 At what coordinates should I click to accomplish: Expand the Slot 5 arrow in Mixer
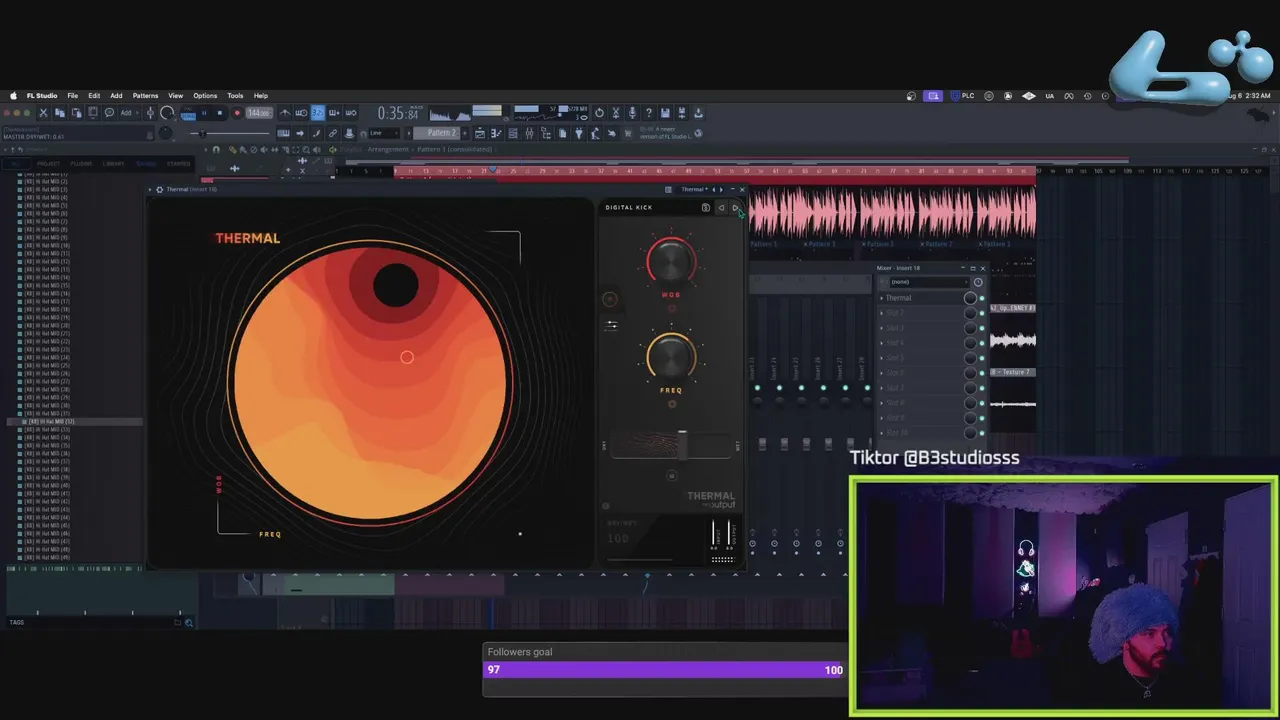point(882,358)
